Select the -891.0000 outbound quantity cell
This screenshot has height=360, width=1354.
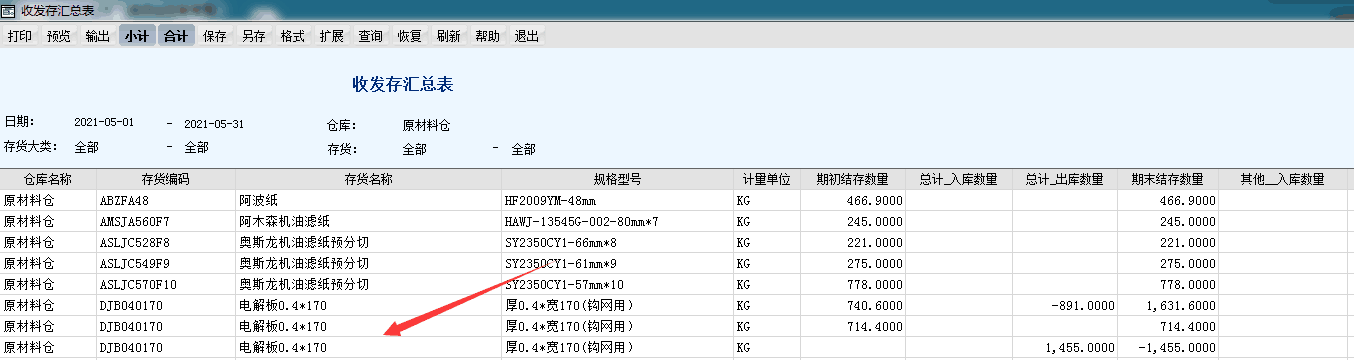point(1065,306)
